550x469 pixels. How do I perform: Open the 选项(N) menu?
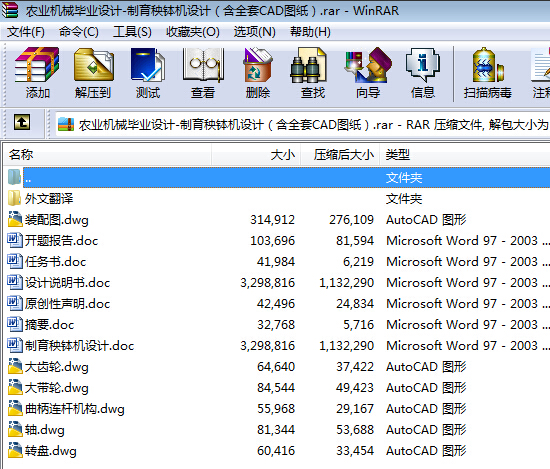point(255,32)
